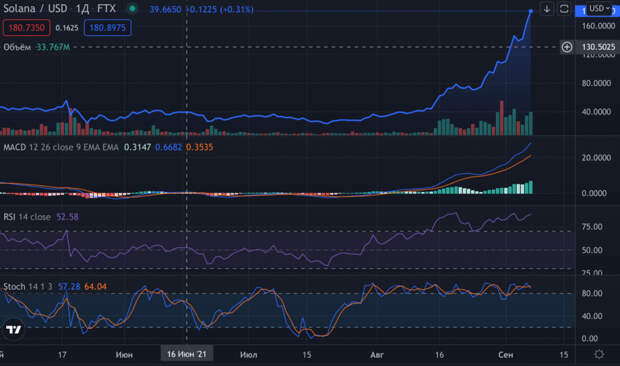Screen dimensions: 620x366
Task: Click the Stoch scale value 80.00
Action: coord(592,293)
